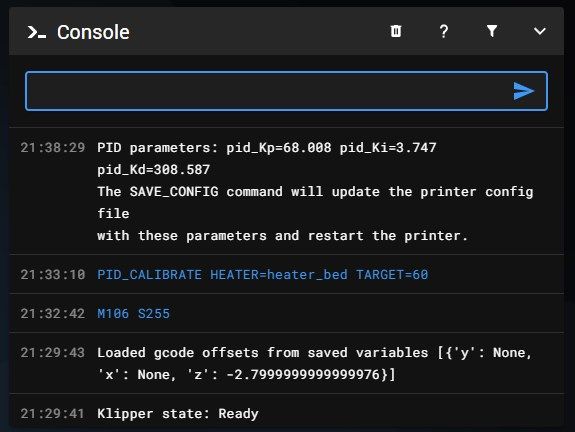
Task: Collapse the Console panel chevron
Action: [x=540, y=32]
